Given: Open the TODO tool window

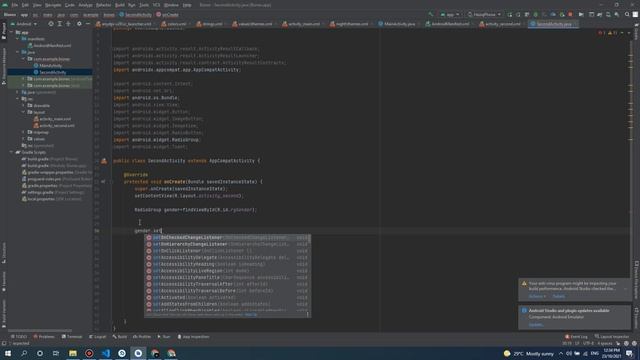Looking at the screenshot, I should (18, 337).
